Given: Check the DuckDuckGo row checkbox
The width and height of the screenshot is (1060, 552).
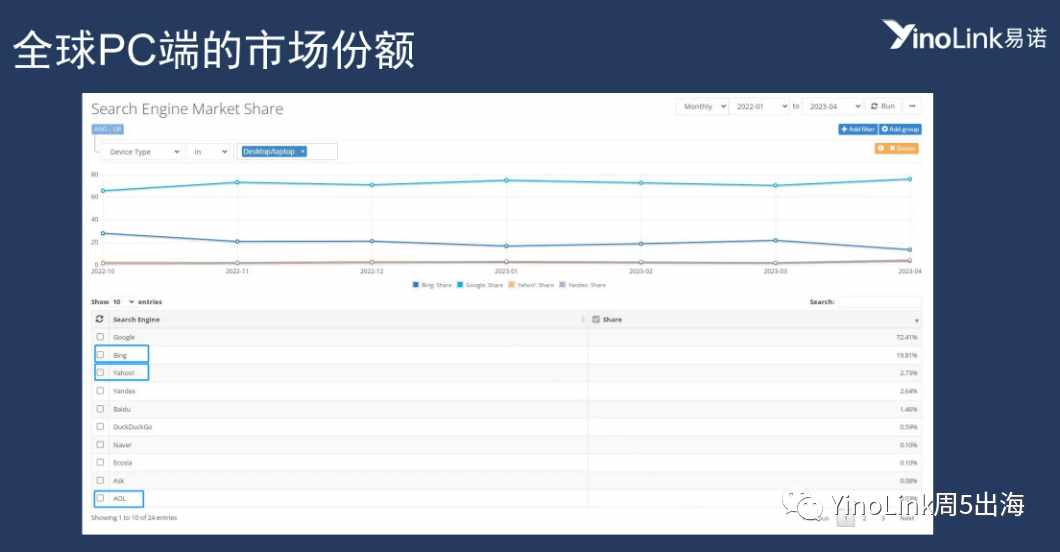Looking at the screenshot, I should (100, 426).
